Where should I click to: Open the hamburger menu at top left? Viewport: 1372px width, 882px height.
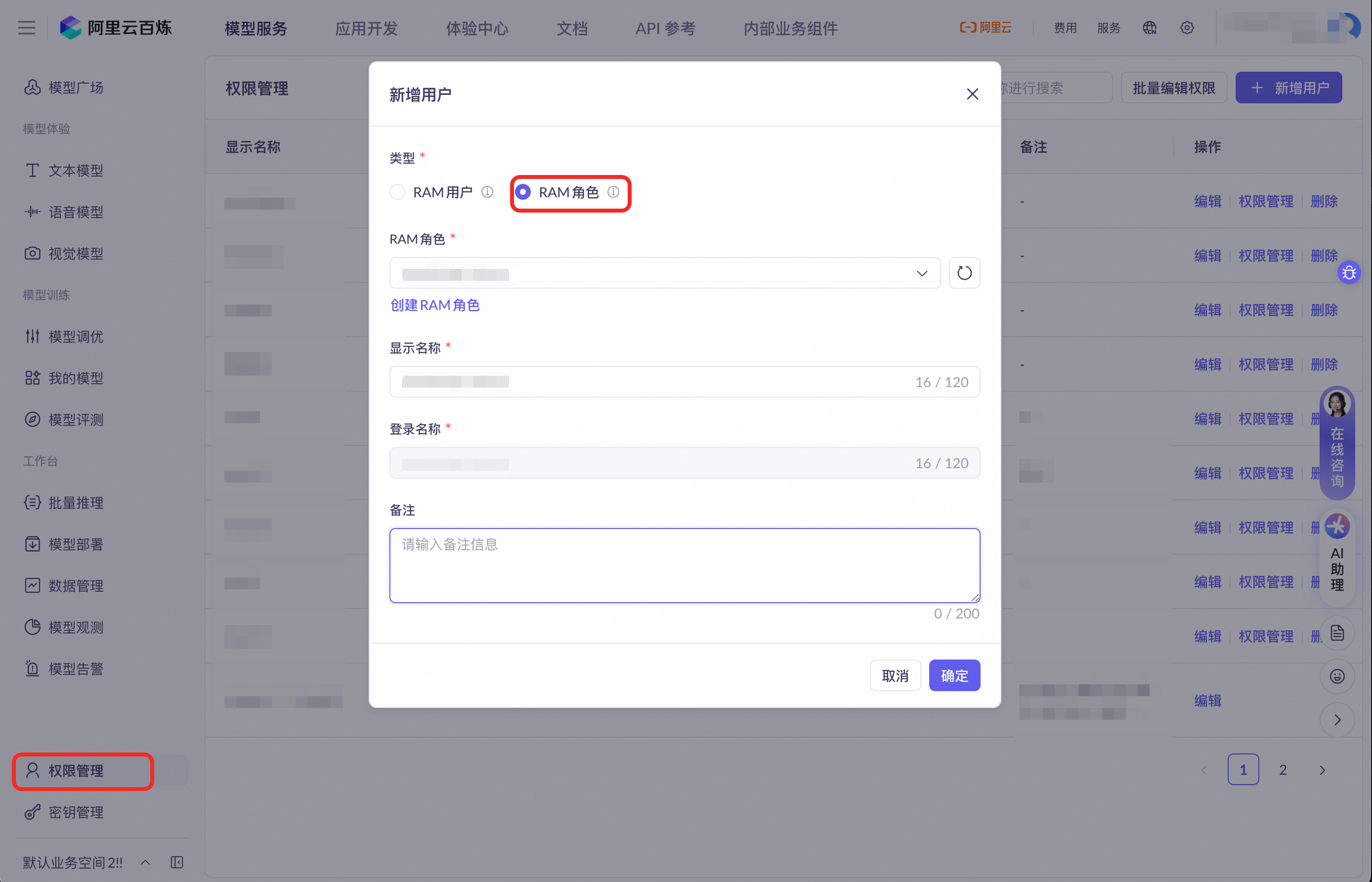26,28
